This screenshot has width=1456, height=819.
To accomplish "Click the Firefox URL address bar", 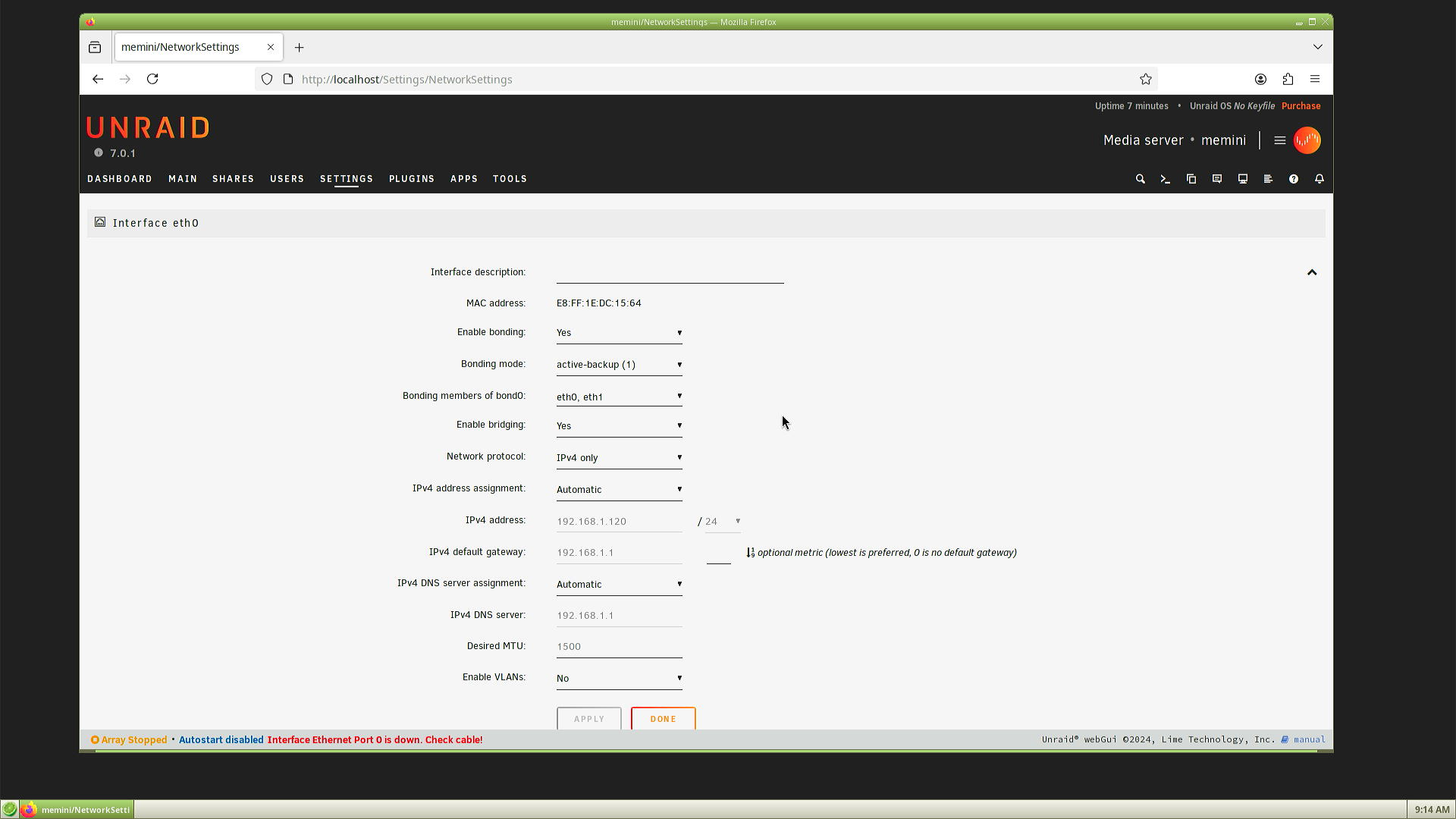I will (705, 79).
